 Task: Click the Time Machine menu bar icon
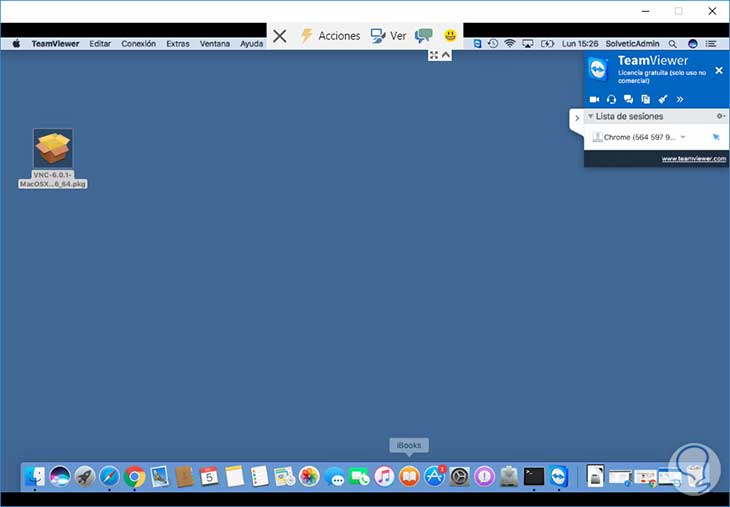click(x=493, y=44)
